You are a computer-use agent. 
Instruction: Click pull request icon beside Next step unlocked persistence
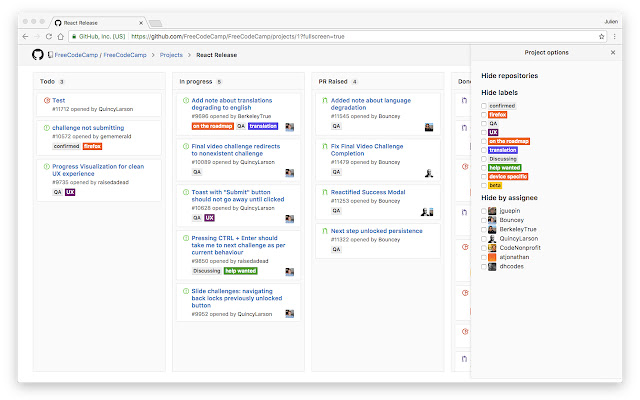[x=325, y=231]
